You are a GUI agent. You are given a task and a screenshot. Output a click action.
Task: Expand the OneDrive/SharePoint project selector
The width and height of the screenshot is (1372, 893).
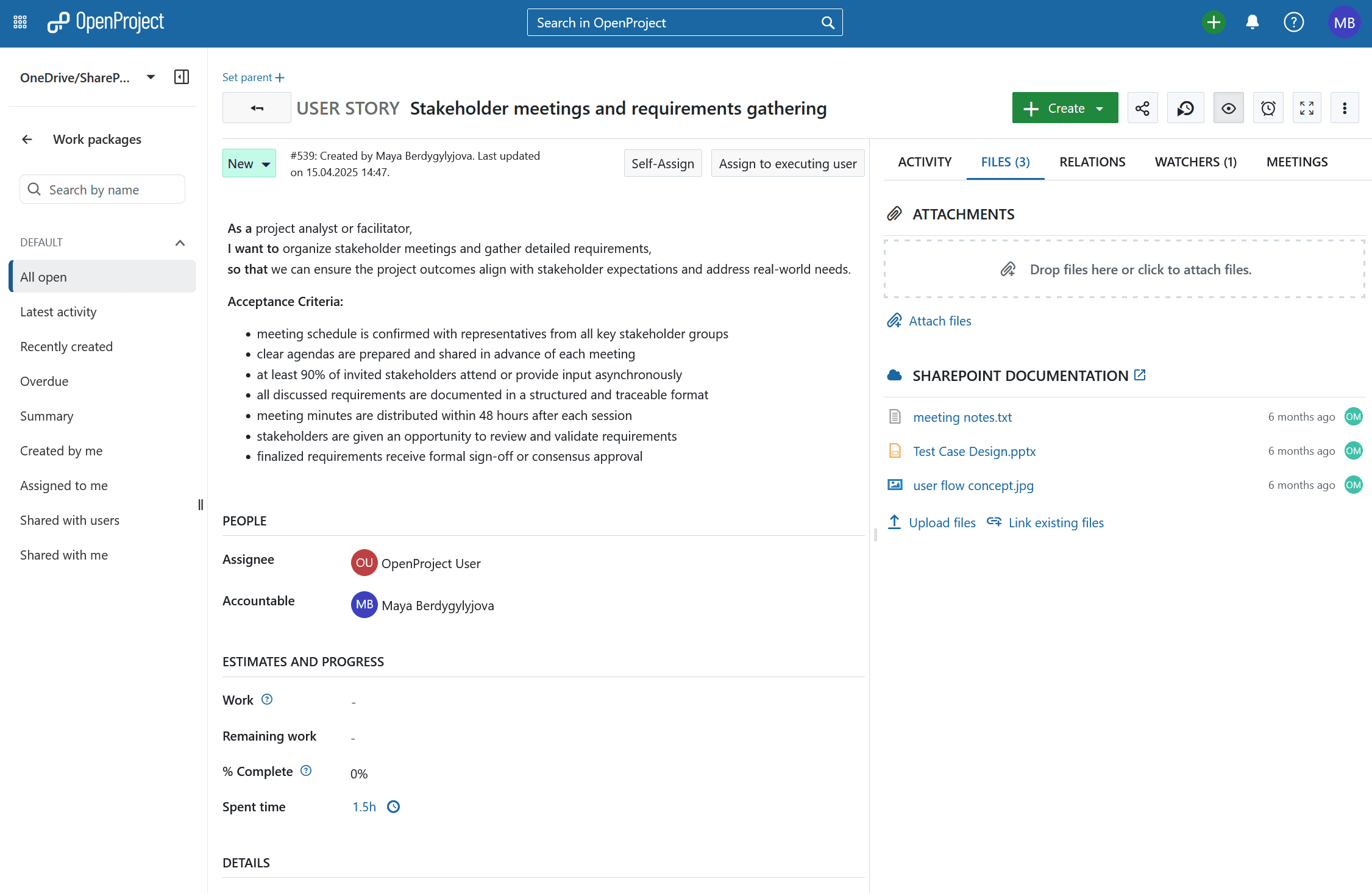pyautogui.click(x=151, y=77)
